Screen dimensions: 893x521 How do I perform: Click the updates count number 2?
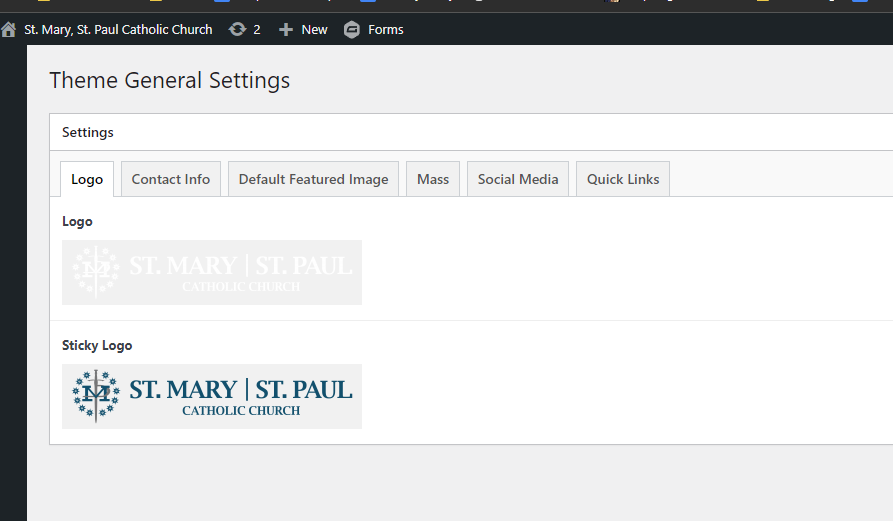coord(257,30)
